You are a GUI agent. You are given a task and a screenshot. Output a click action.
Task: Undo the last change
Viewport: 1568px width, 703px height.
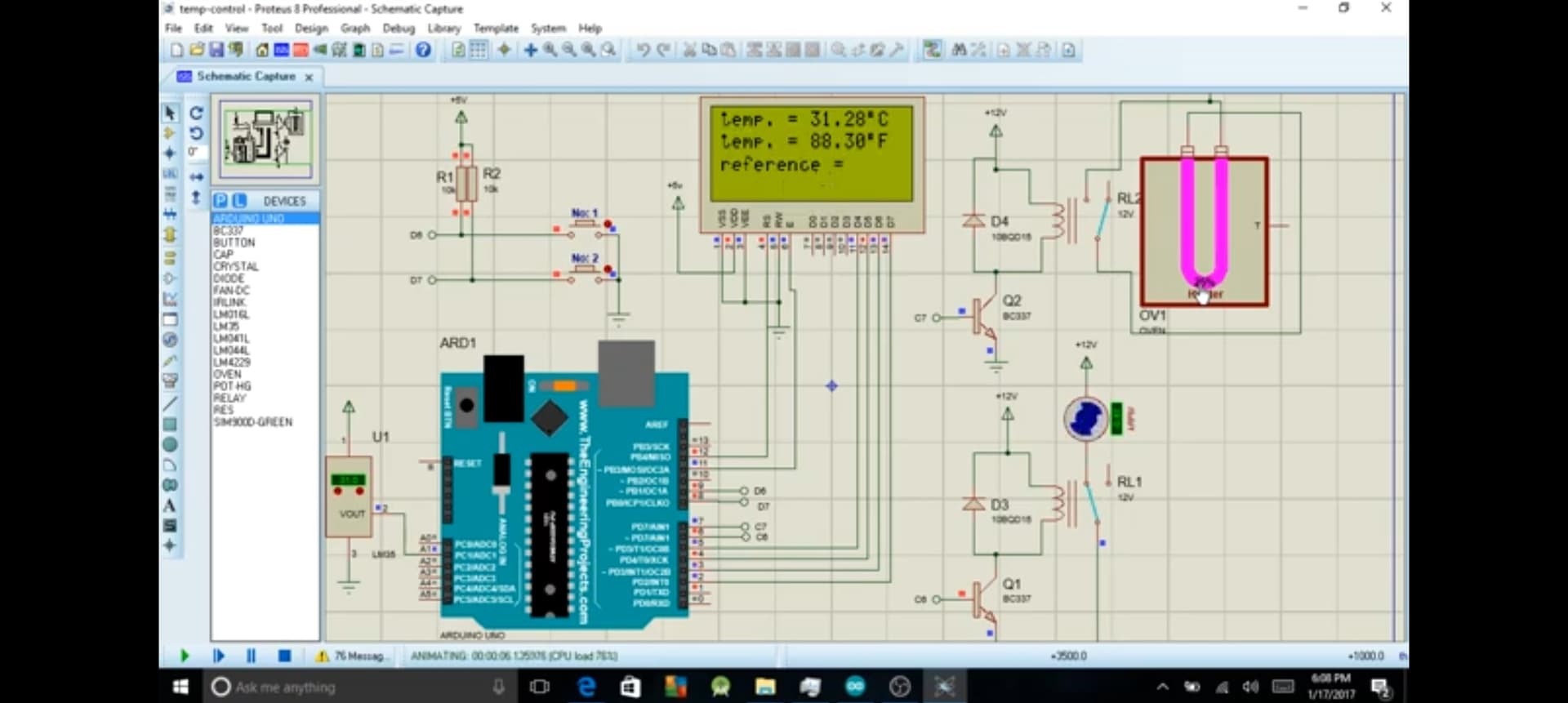tap(644, 50)
